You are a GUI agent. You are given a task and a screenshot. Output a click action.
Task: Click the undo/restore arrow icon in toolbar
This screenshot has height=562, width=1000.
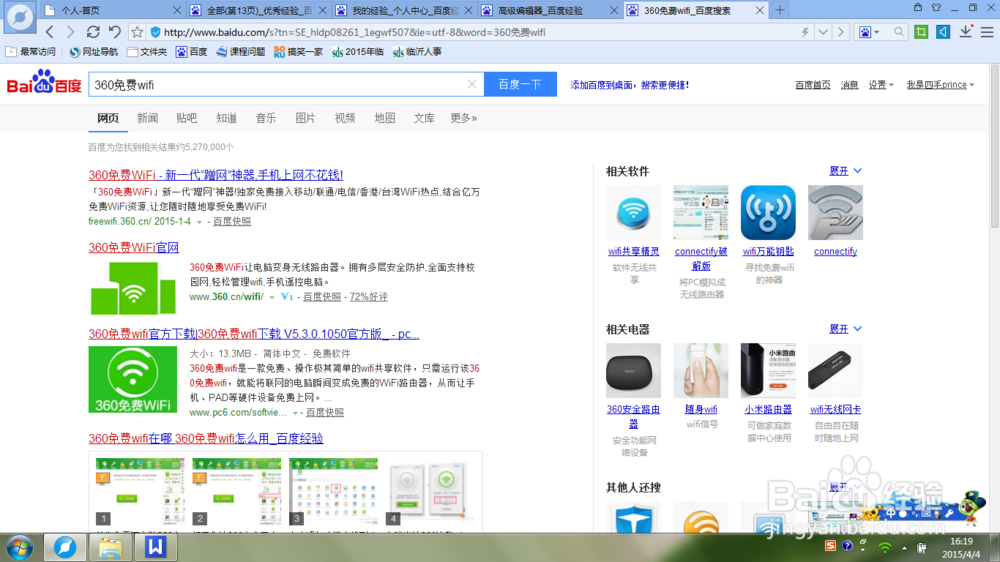(115, 32)
